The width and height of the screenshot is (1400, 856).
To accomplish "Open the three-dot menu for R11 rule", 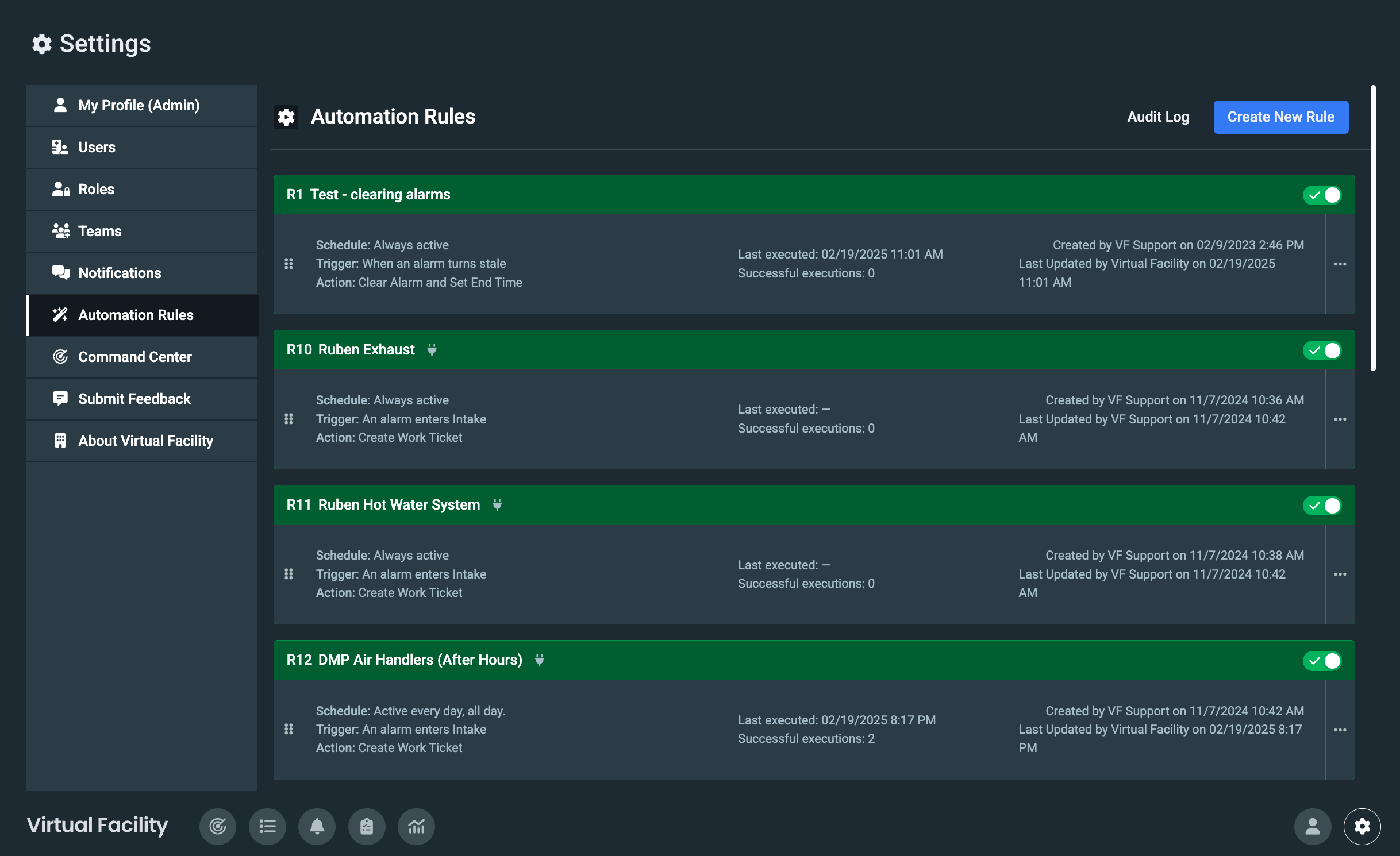I will click(1340, 574).
